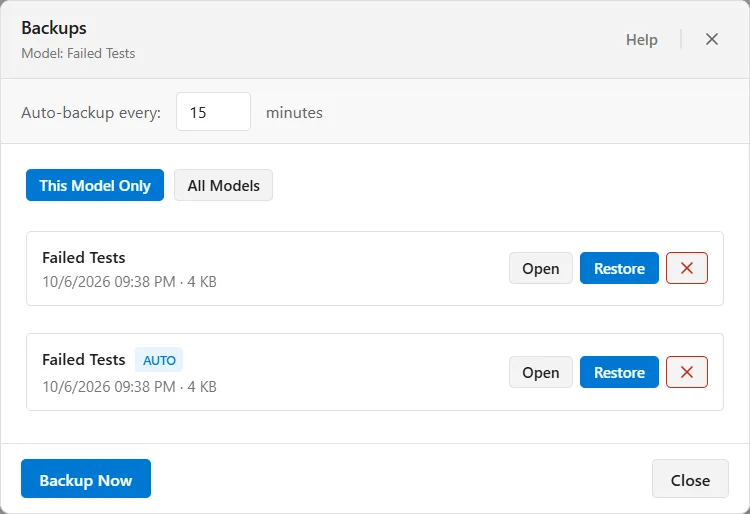Viewport: 750px width, 514px height.
Task: Click the Backup Now button
Action: point(86,479)
